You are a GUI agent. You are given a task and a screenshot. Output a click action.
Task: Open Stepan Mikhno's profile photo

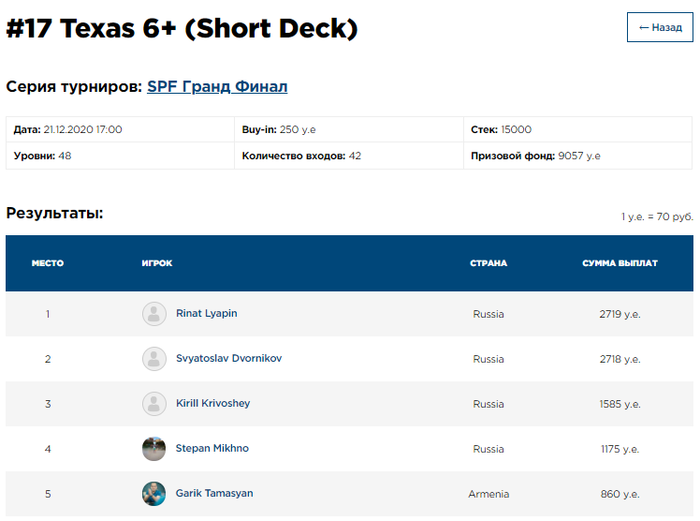click(154, 449)
